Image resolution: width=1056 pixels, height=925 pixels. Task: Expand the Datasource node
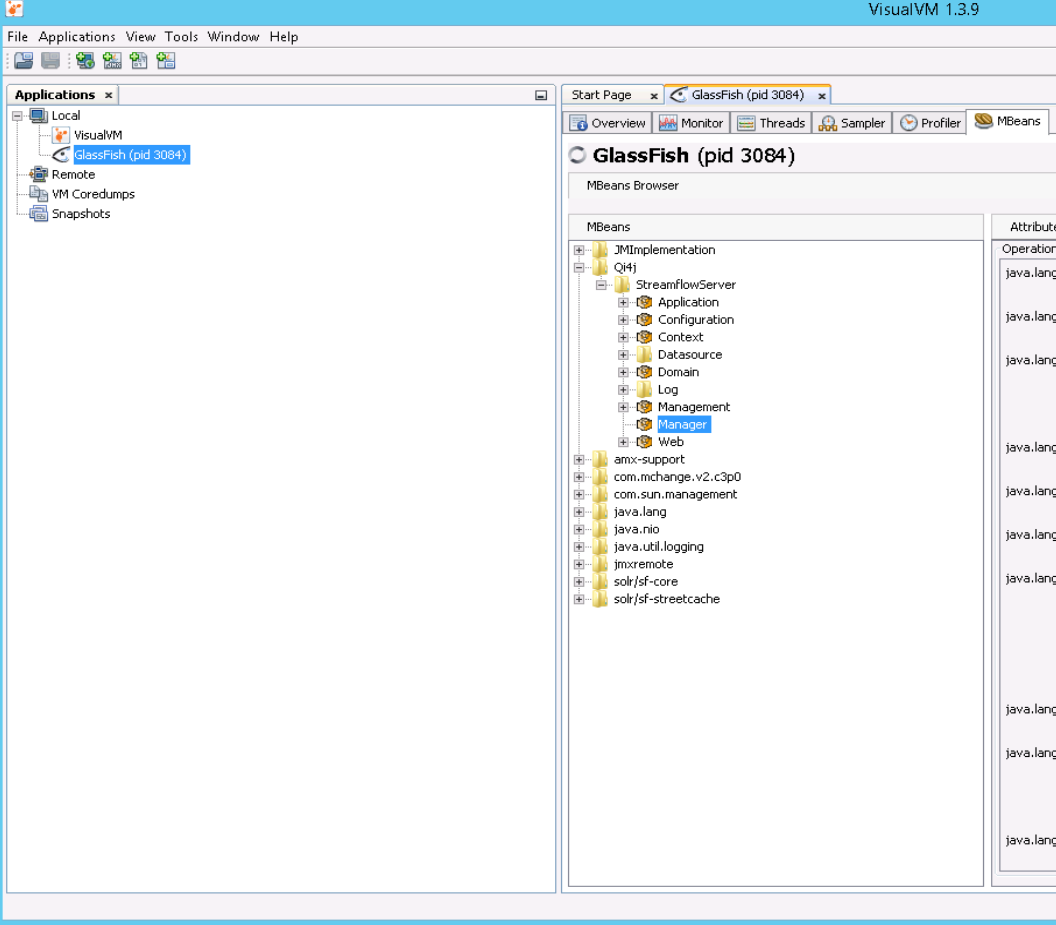point(623,355)
